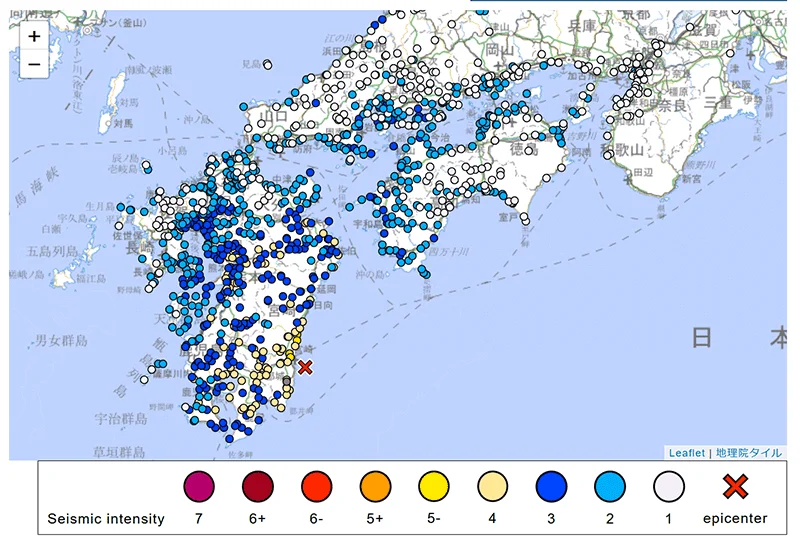
Task: Open the Leaflet attribution link
Action: tap(686, 453)
